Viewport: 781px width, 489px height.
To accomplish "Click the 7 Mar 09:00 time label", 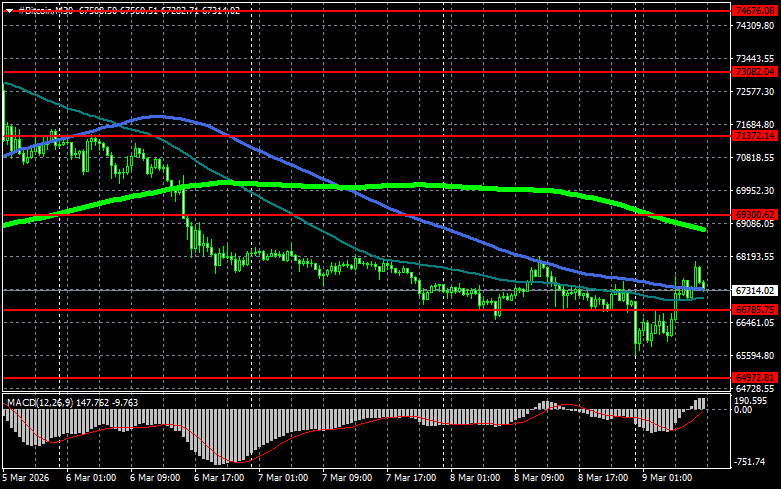I will [347, 478].
